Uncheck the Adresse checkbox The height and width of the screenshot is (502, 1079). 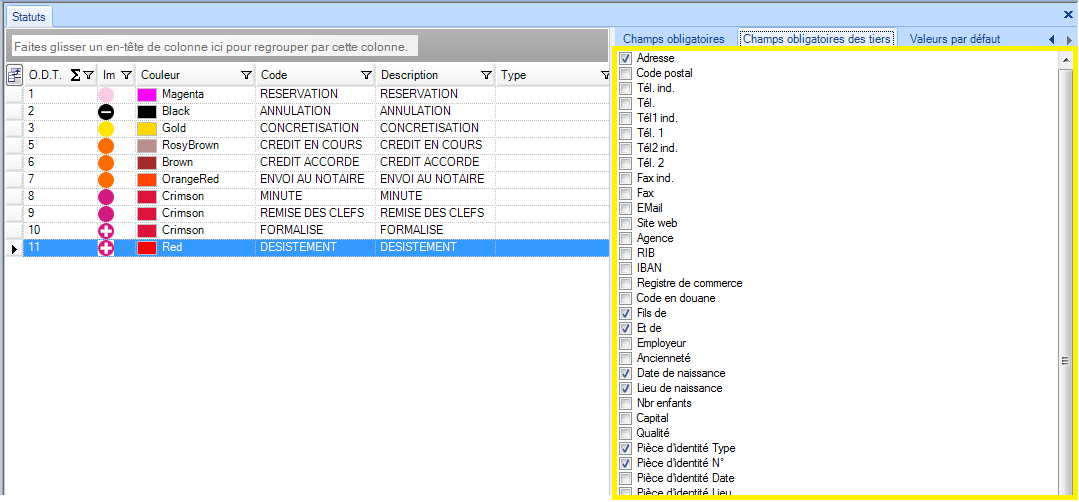(625, 59)
